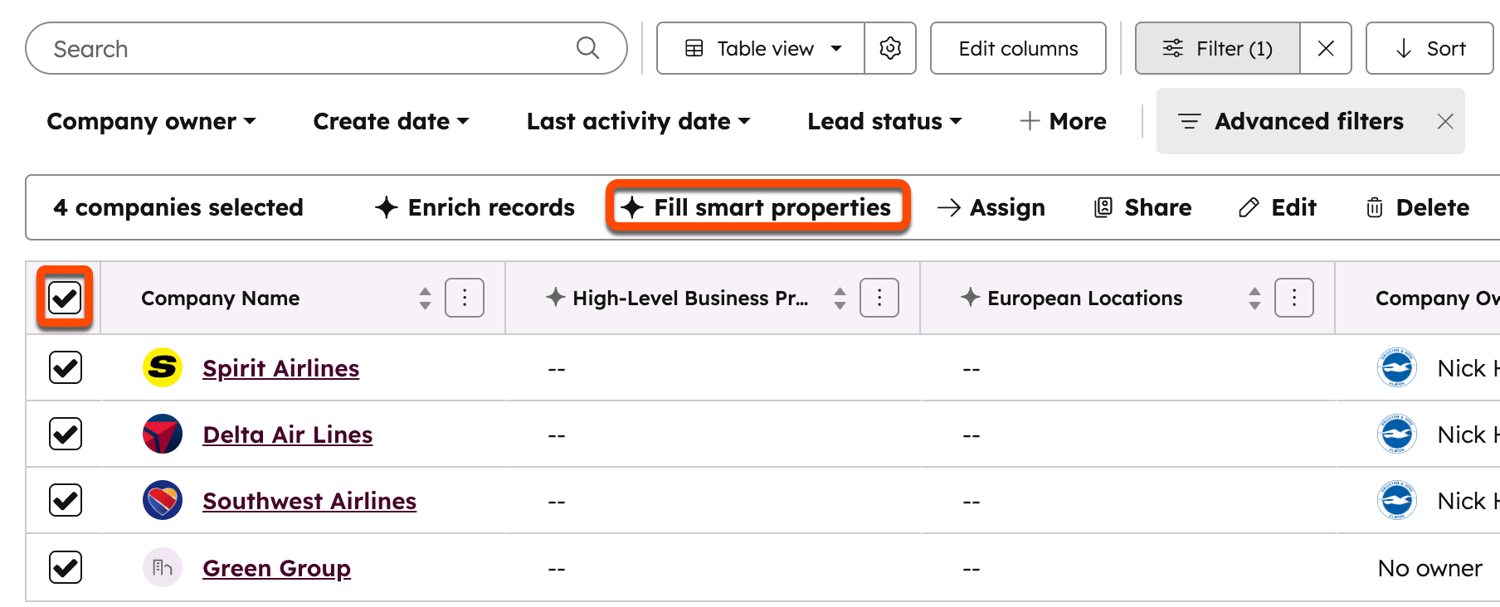Delete selected companies using the trash icon
This screenshot has height=607, width=1500.
tap(1416, 207)
